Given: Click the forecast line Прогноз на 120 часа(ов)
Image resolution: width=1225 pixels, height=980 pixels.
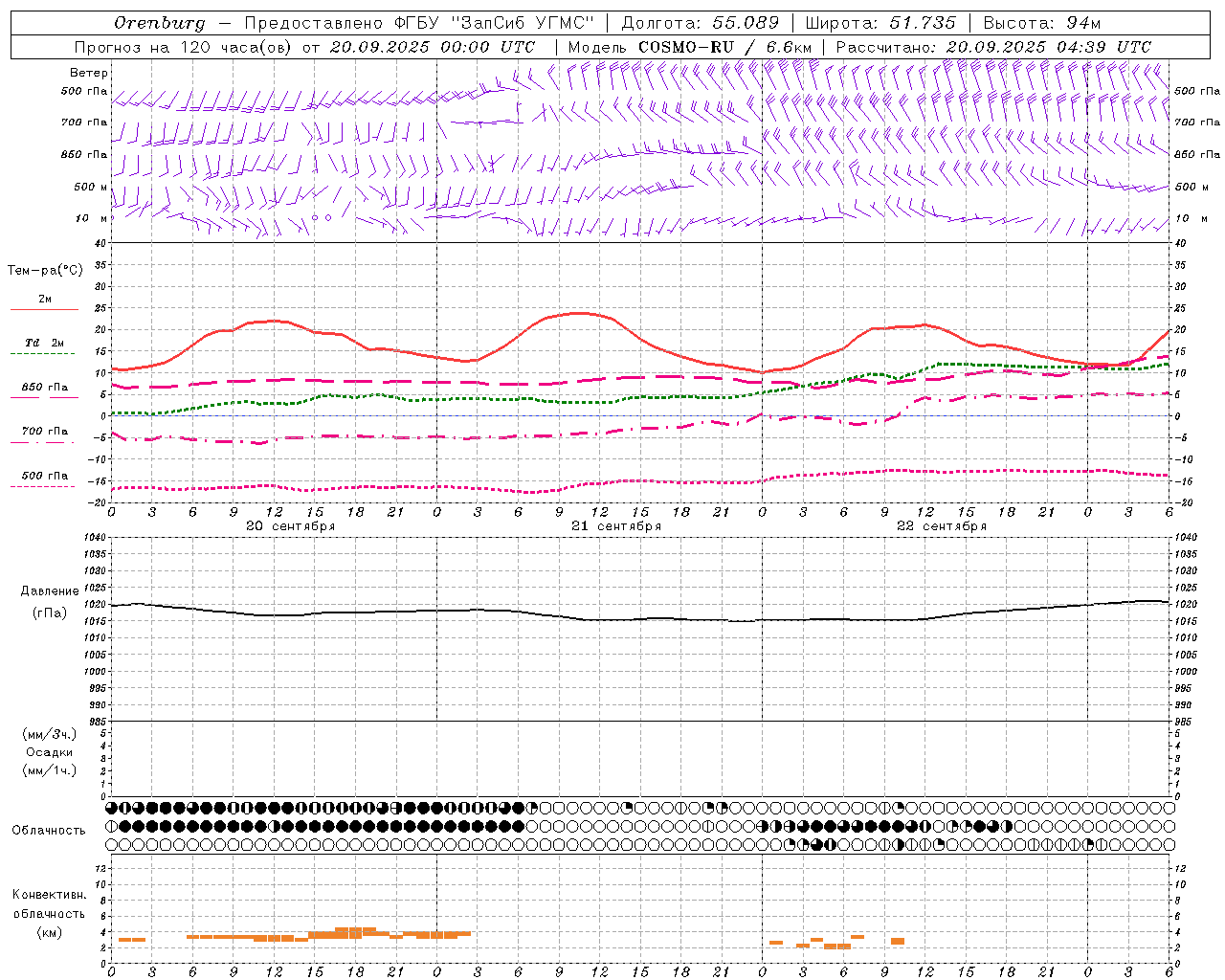Looking at the screenshot, I should pos(185,47).
